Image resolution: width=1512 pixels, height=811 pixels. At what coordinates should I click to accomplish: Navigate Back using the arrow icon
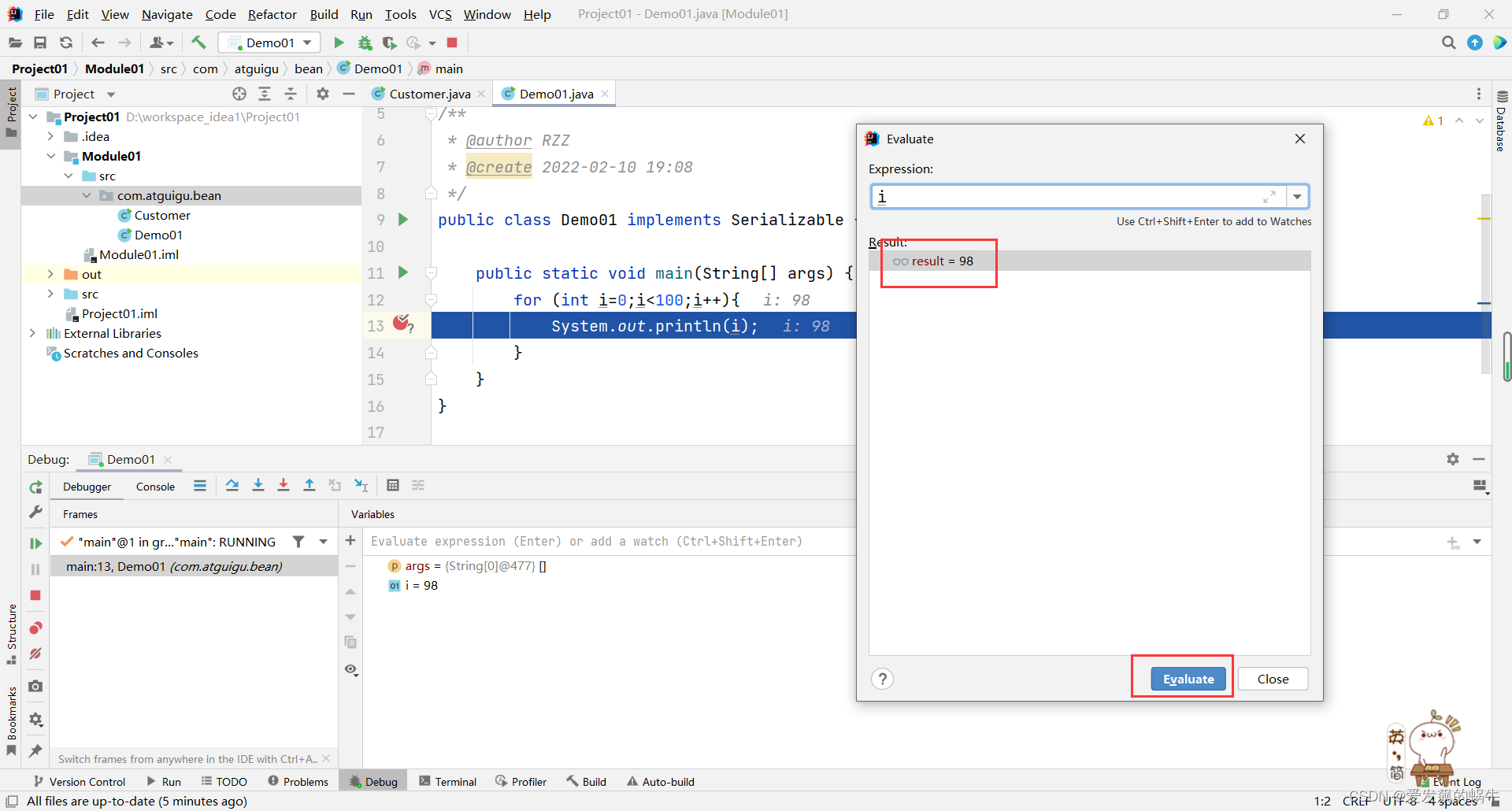98,43
